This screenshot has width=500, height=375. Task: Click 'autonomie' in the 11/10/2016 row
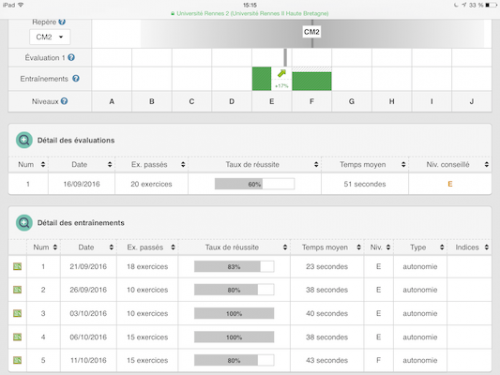pyautogui.click(x=420, y=360)
